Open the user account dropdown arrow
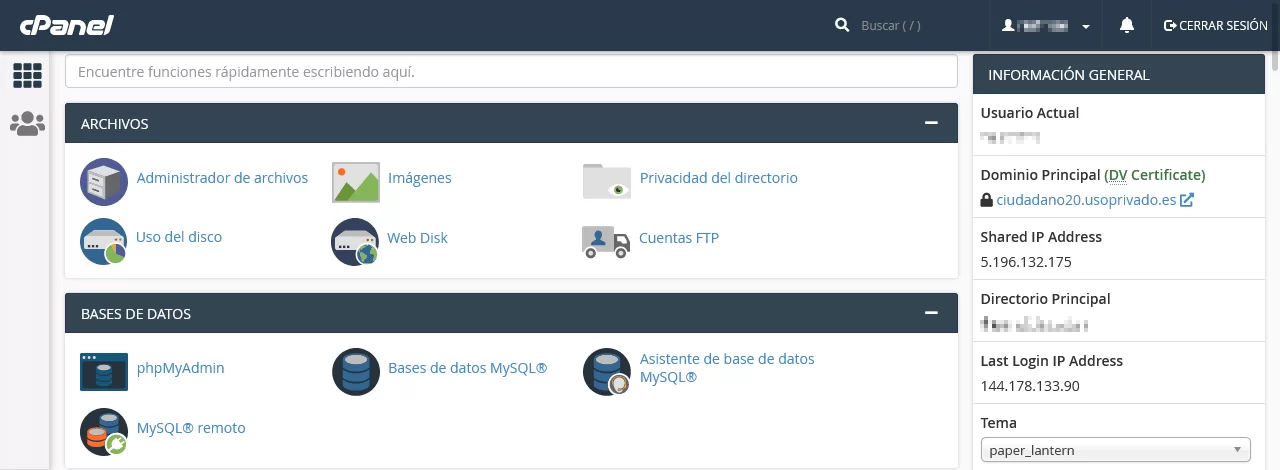Image resolution: width=1280 pixels, height=470 pixels. tap(1086, 27)
